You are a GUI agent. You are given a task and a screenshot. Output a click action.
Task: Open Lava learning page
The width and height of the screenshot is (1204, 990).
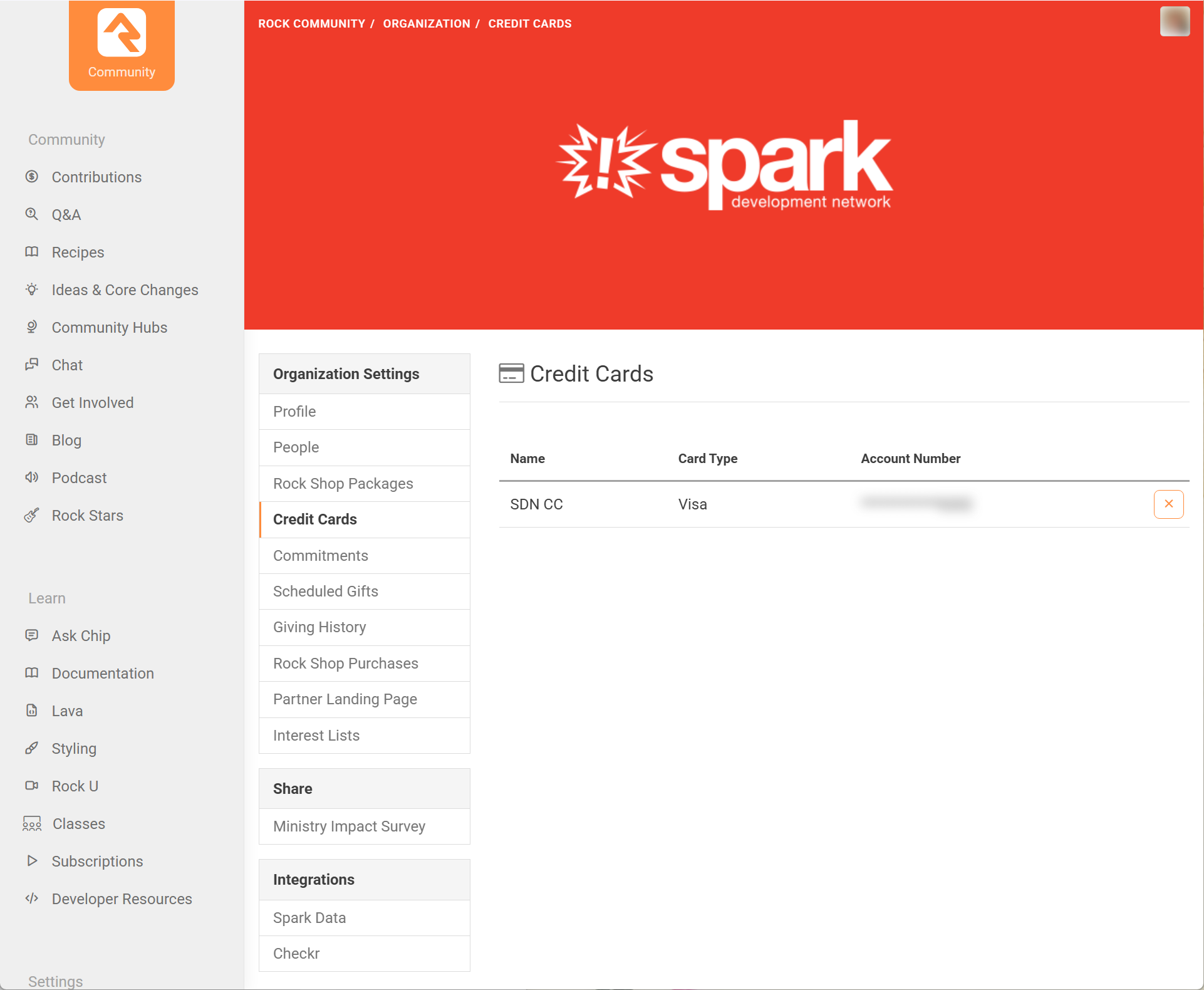pos(67,711)
